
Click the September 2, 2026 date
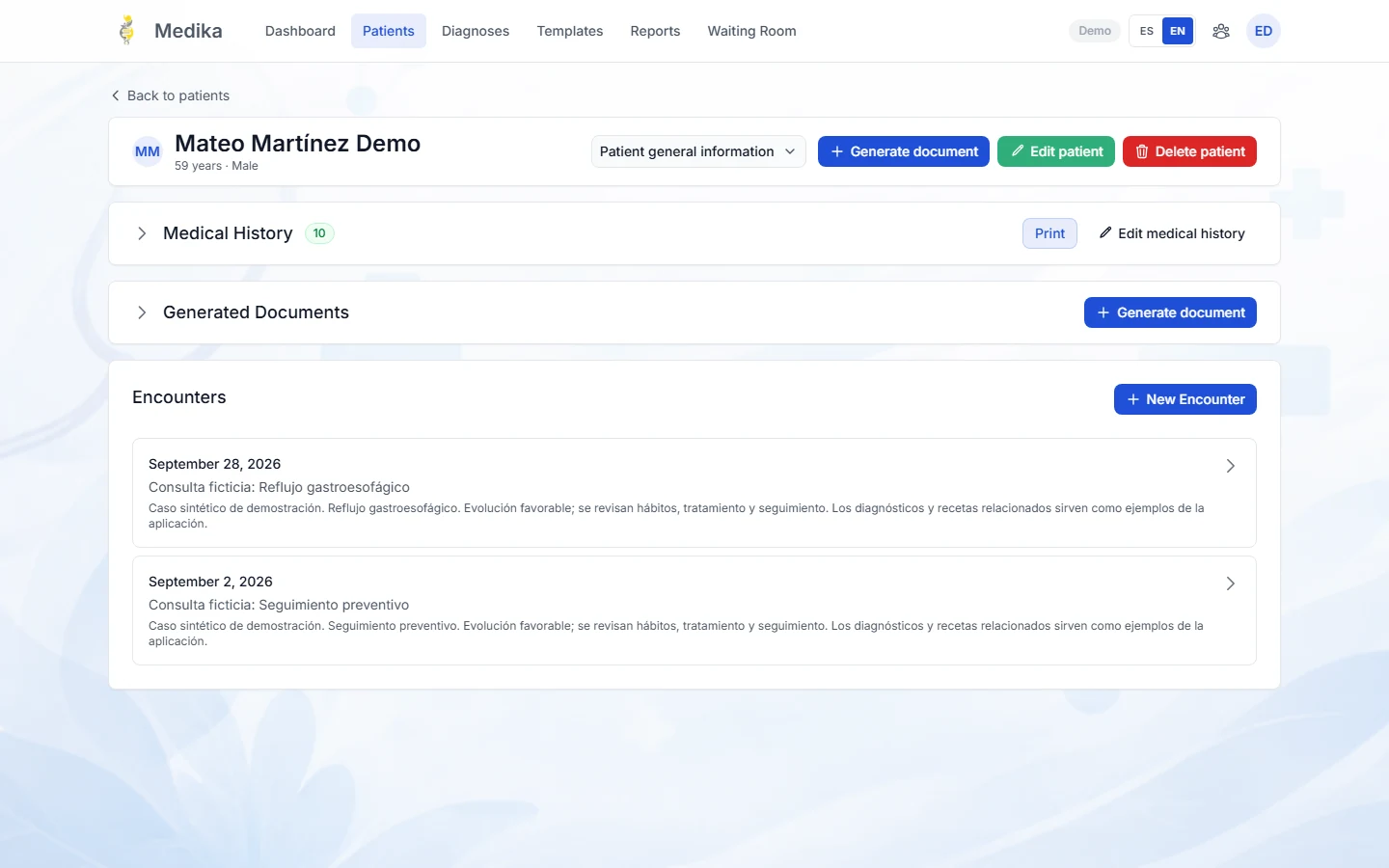(210, 582)
